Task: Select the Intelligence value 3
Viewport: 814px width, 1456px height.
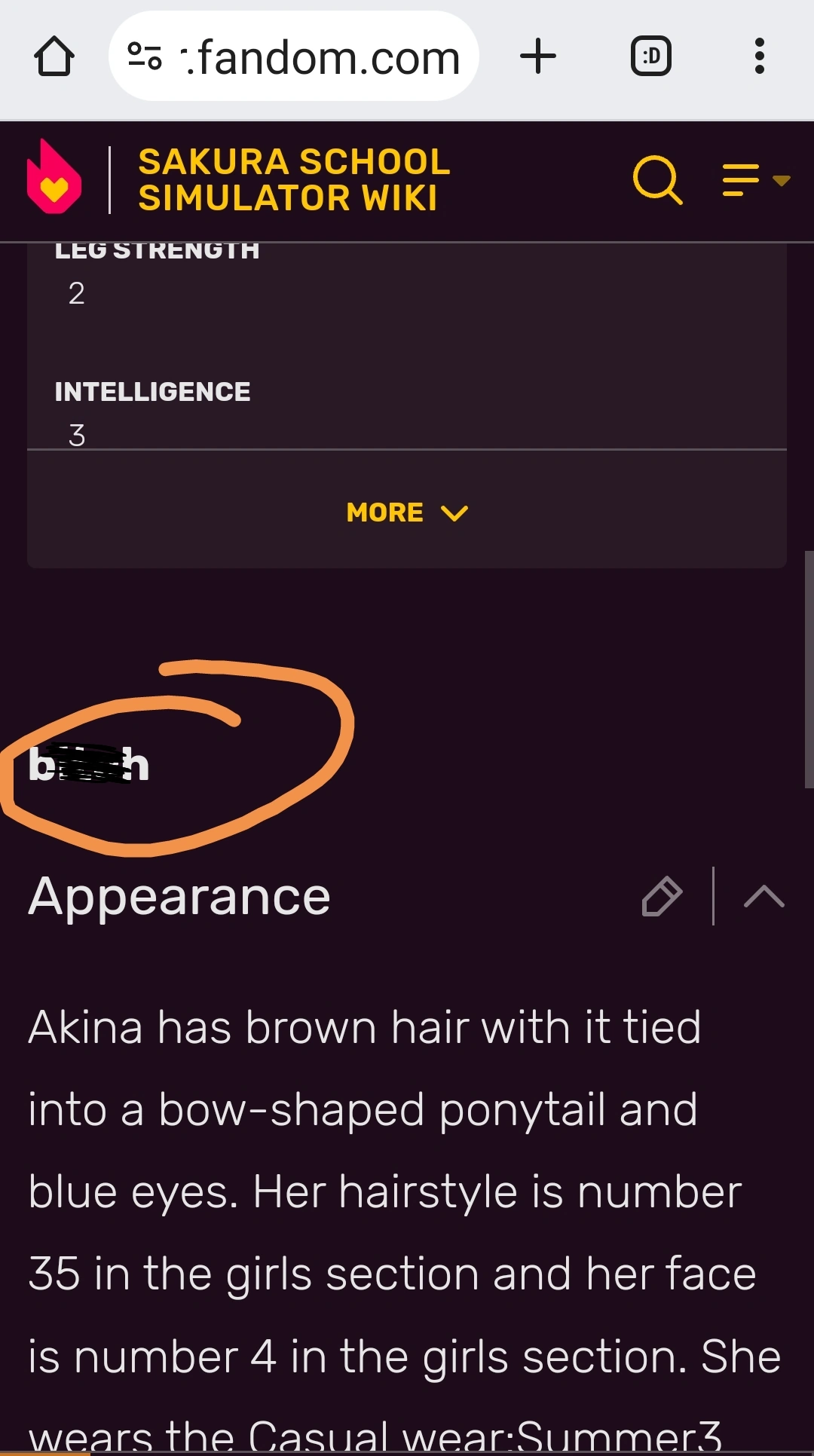Action: [x=77, y=435]
